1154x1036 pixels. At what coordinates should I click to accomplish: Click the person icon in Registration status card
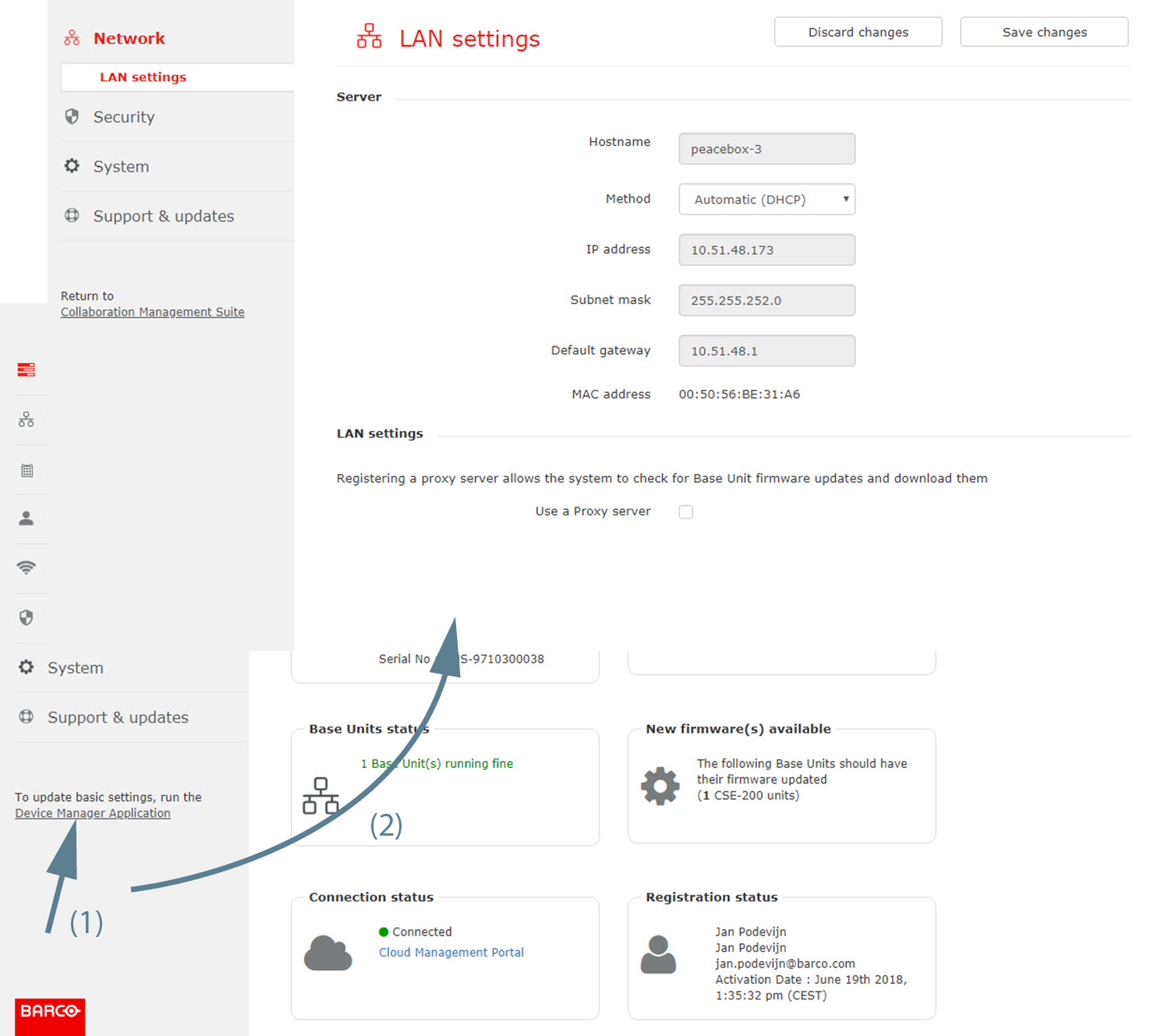[658, 954]
